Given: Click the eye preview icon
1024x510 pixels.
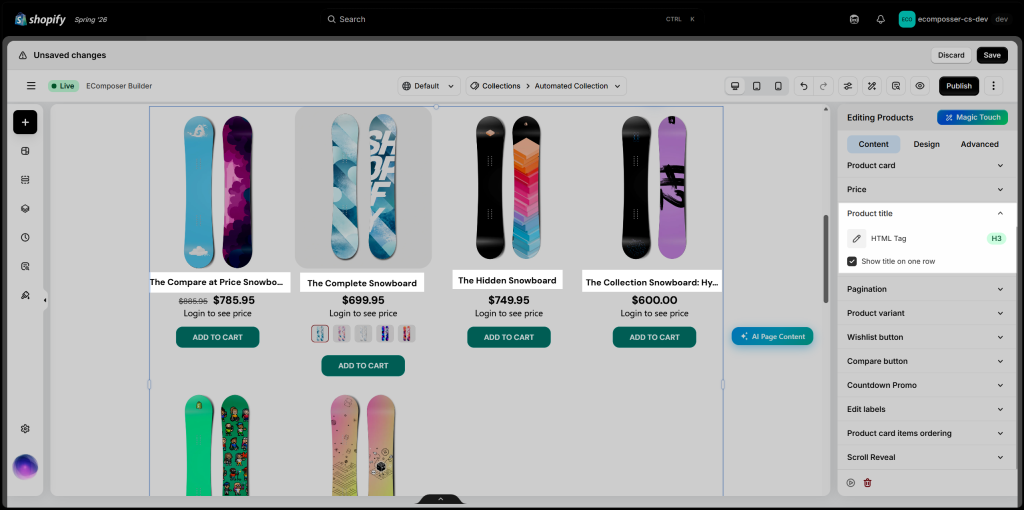Looking at the screenshot, I should click(x=920, y=86).
